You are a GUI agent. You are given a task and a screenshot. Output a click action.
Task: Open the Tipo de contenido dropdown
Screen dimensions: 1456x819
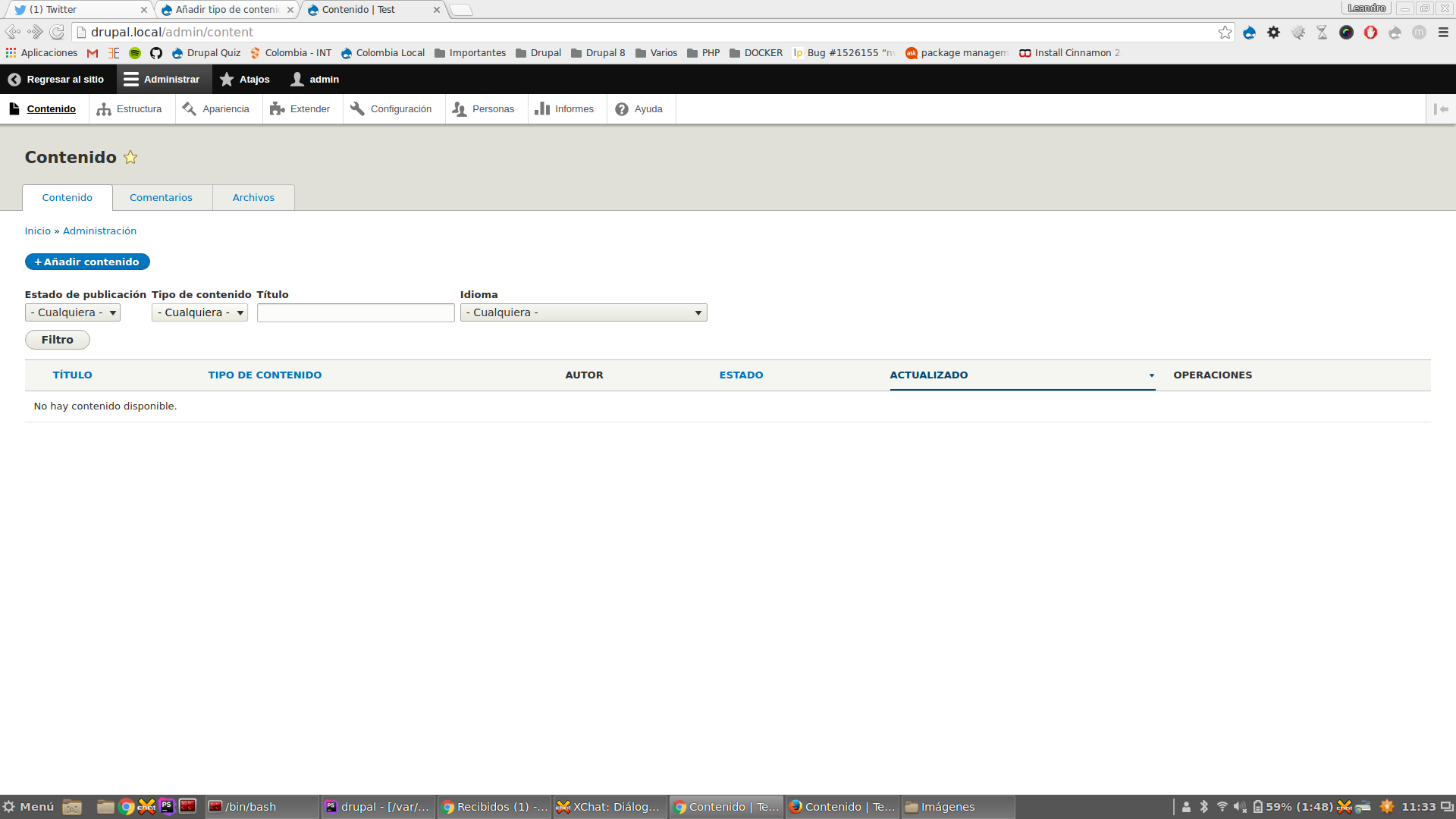point(199,312)
